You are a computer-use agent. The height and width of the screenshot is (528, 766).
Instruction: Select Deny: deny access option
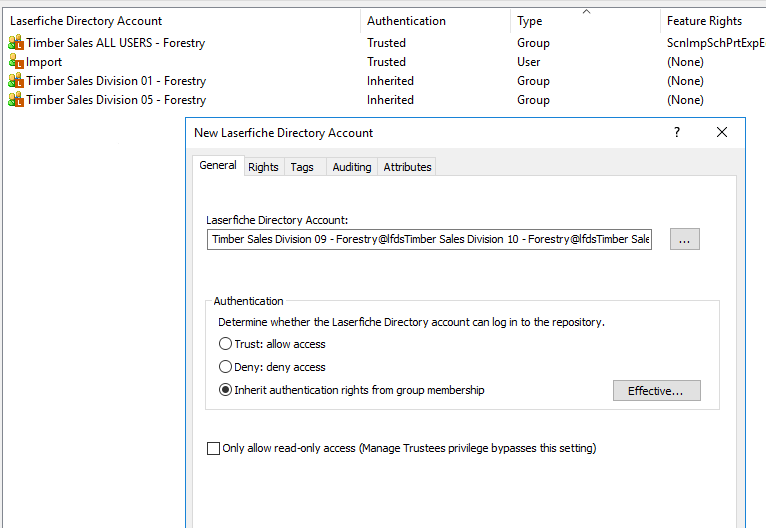[225, 367]
